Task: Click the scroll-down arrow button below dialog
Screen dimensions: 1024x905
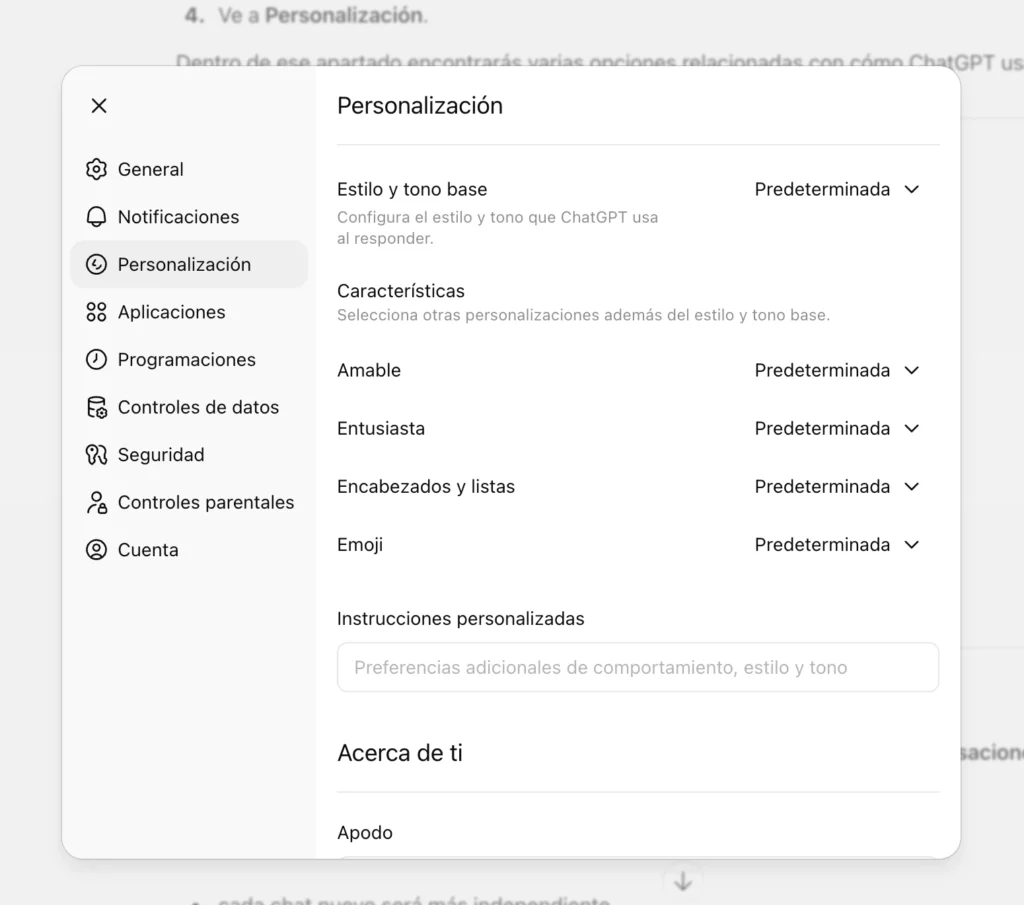Action: tap(683, 881)
